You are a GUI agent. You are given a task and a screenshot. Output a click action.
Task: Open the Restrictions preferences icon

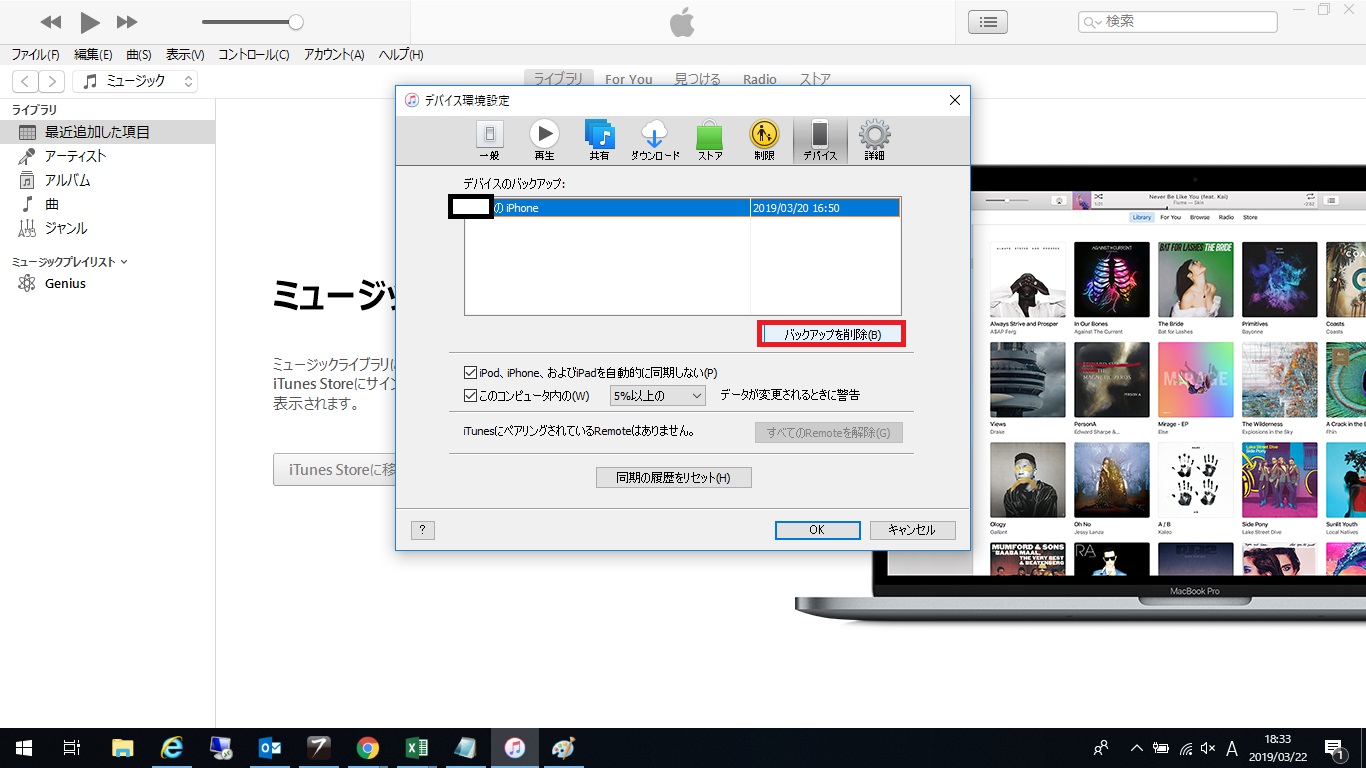click(765, 140)
